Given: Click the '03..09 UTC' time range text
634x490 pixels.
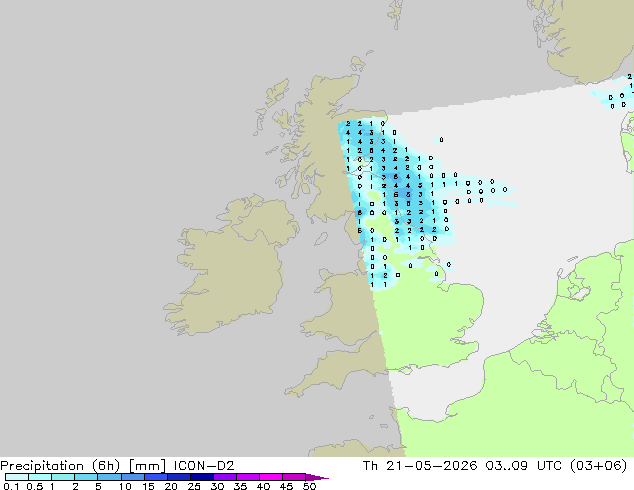Looking at the screenshot, I should (x=524, y=466).
